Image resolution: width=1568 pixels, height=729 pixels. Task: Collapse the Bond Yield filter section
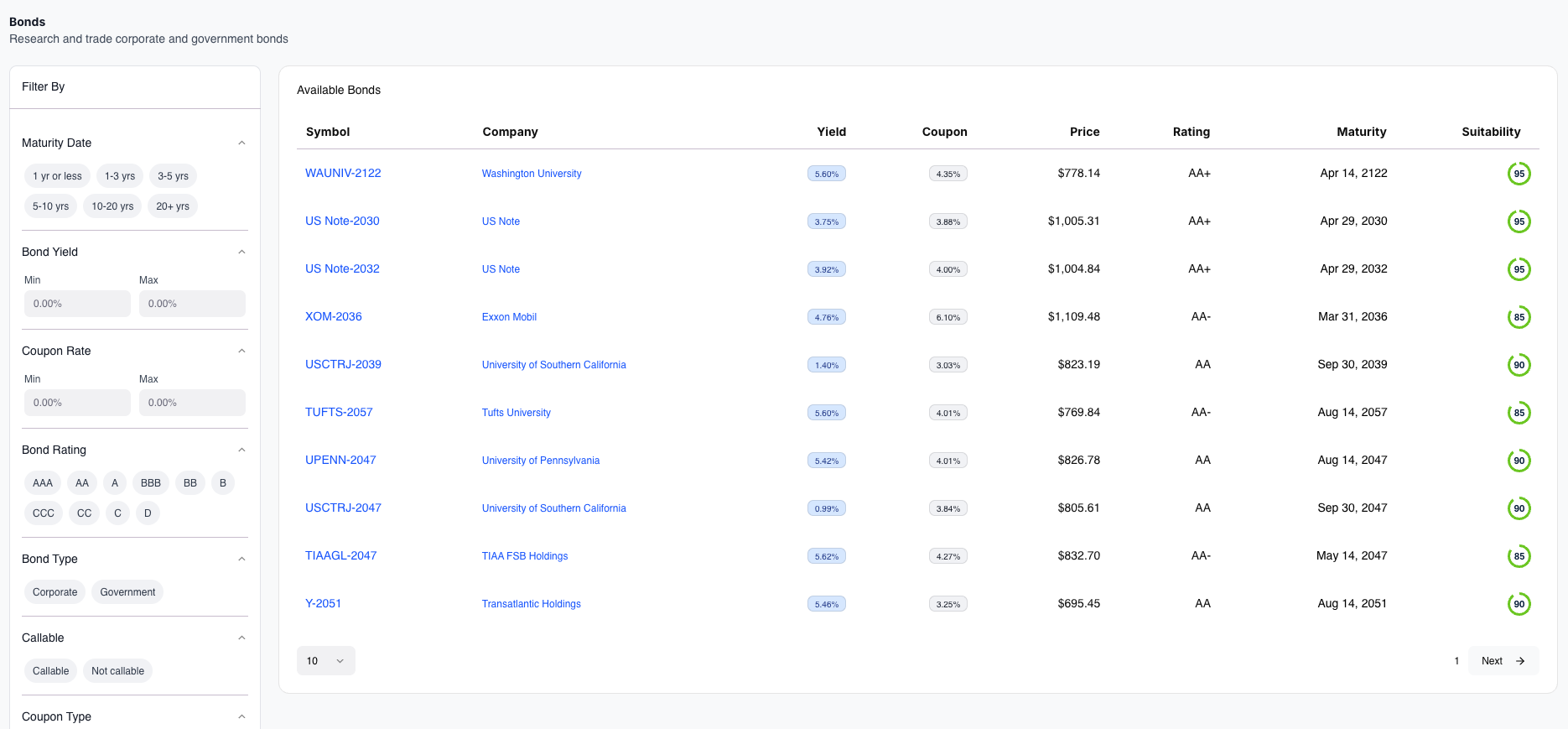point(241,252)
